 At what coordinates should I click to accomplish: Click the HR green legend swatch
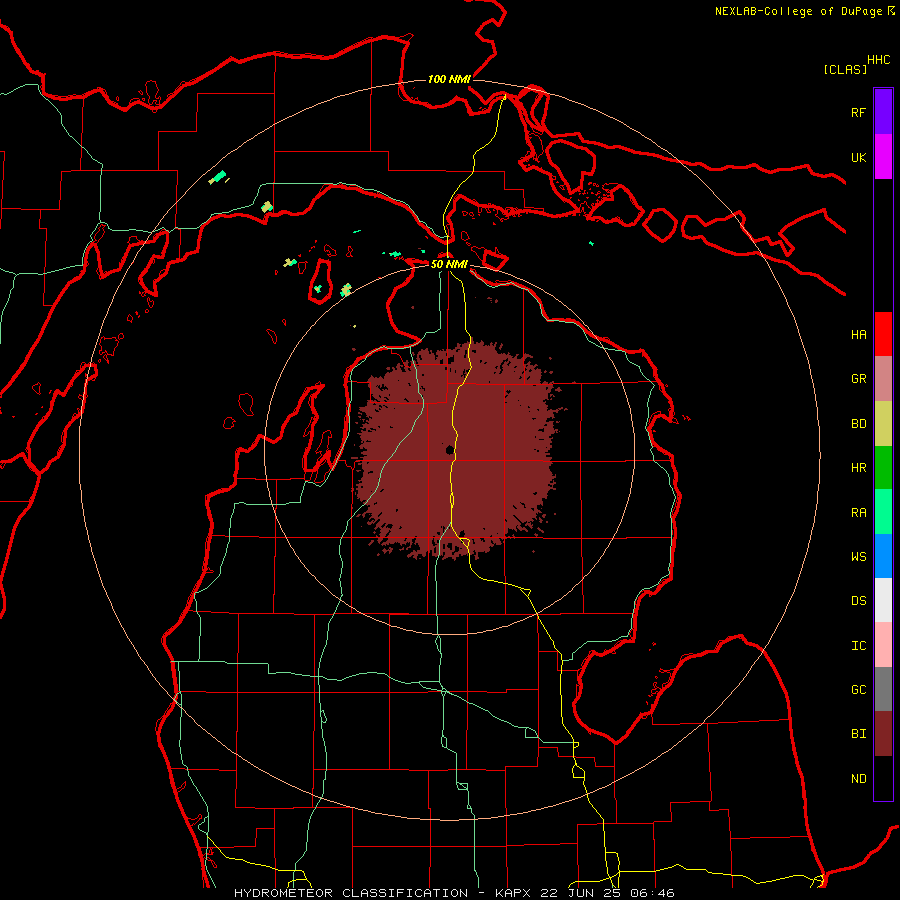883,468
